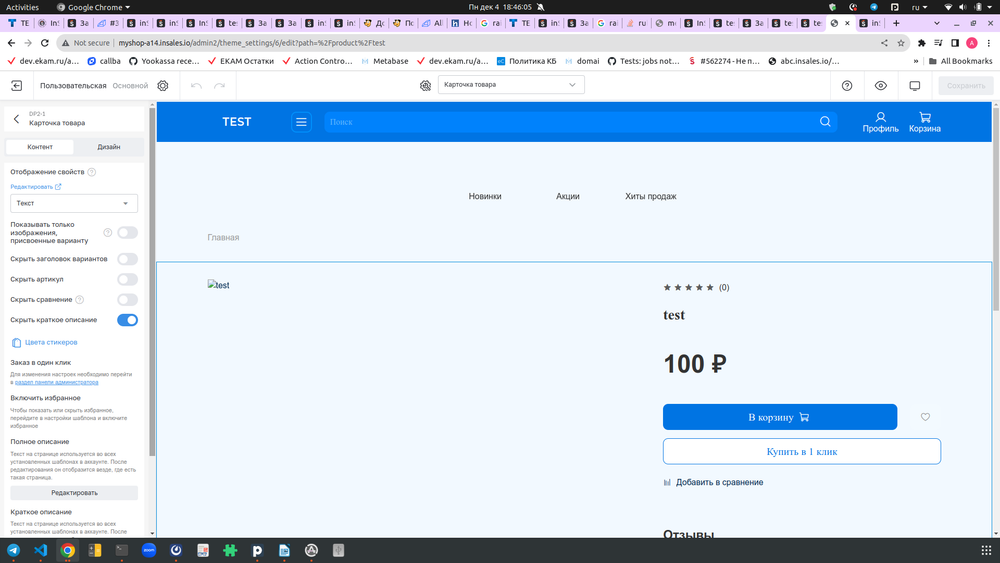Image resolution: width=1000 pixels, height=563 pixels.
Task: Toggle 'Скрыть краткое описание' switch off
Action: click(x=127, y=320)
